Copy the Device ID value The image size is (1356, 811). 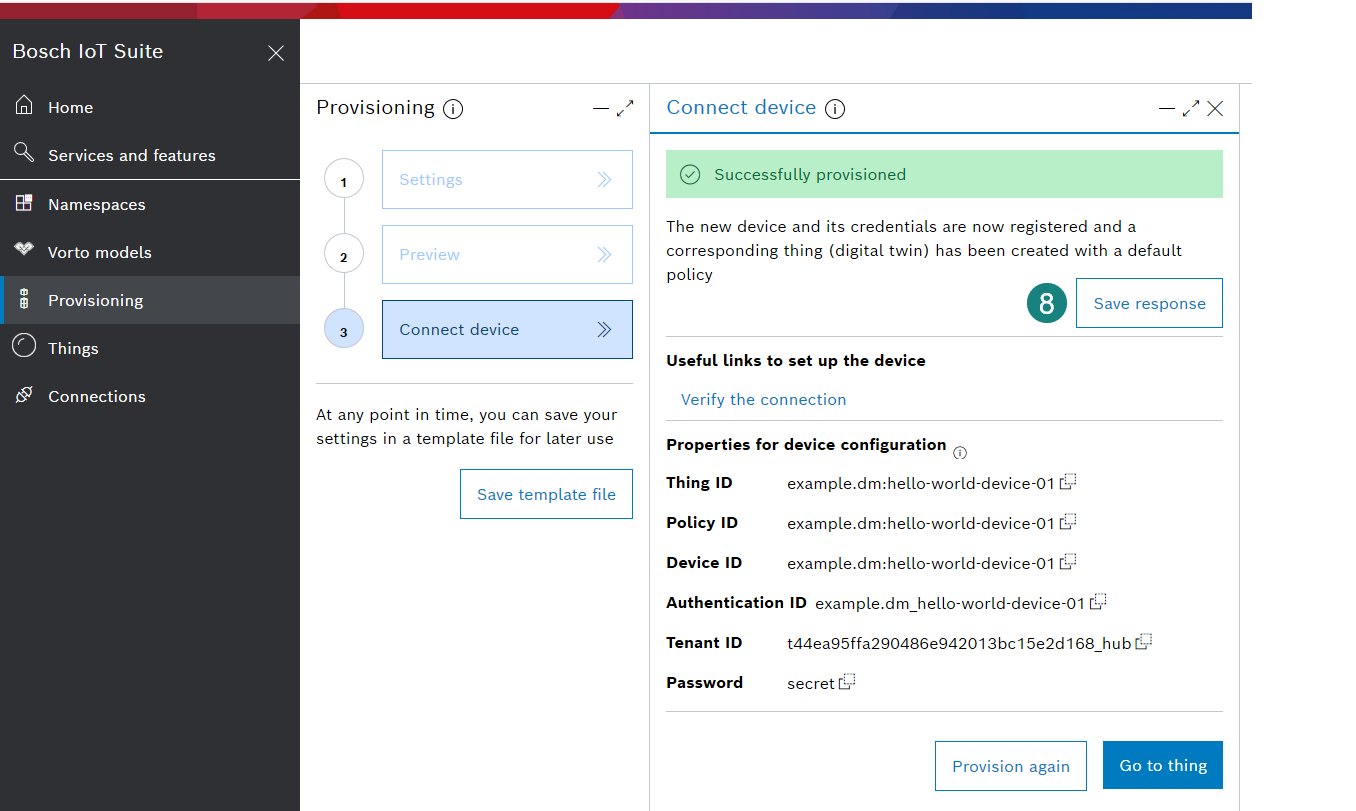[1068, 561]
